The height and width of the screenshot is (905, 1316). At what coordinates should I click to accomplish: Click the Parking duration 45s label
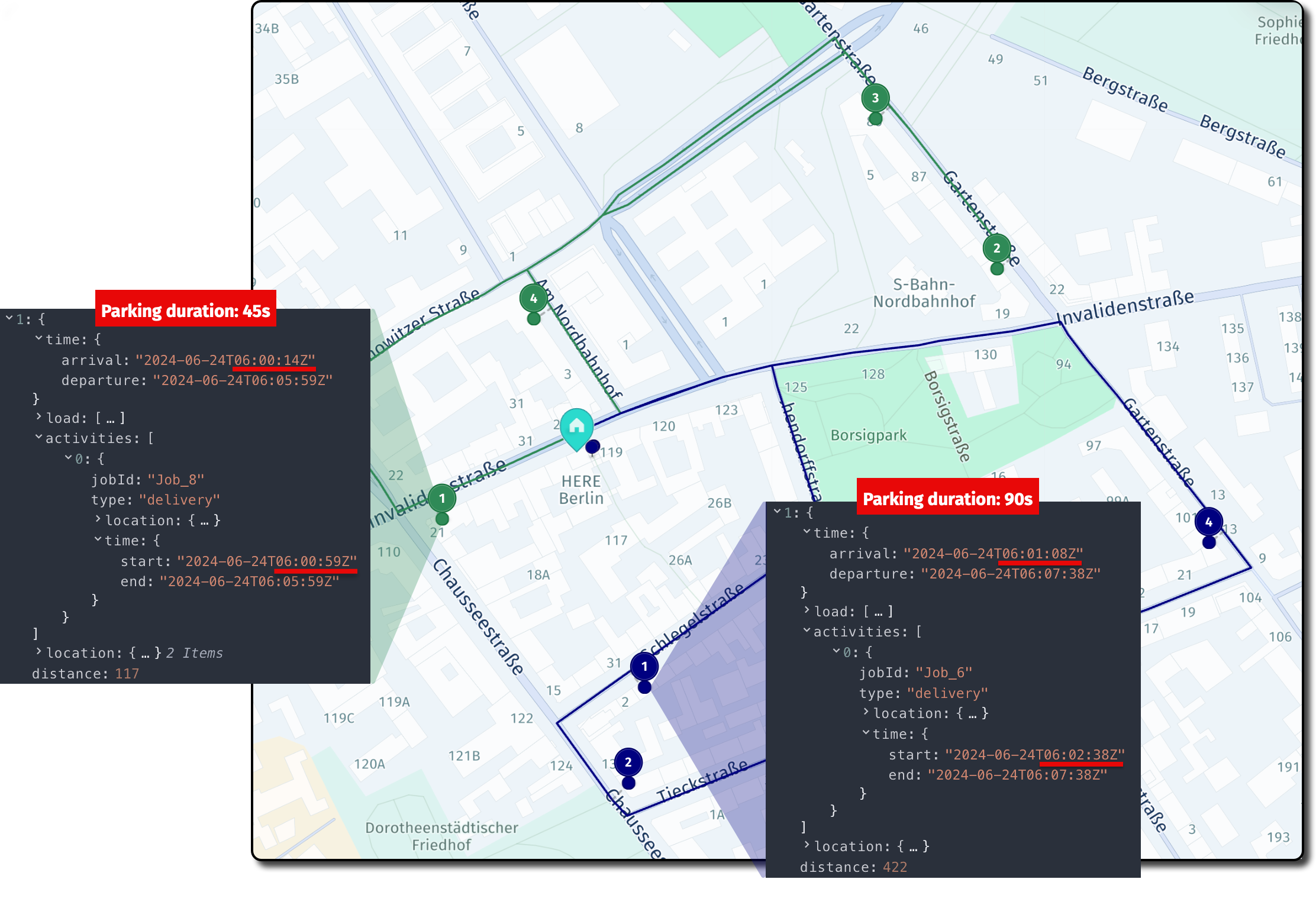(185, 310)
